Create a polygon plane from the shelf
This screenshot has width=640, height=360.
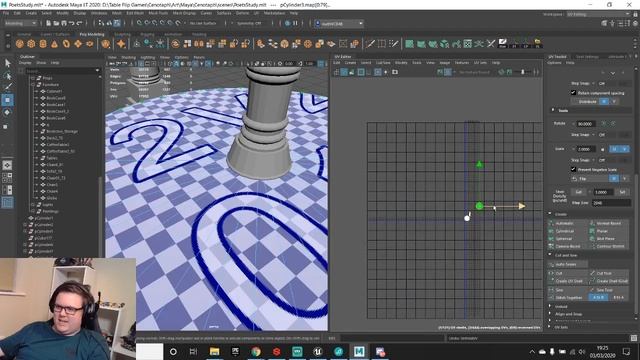[78, 44]
